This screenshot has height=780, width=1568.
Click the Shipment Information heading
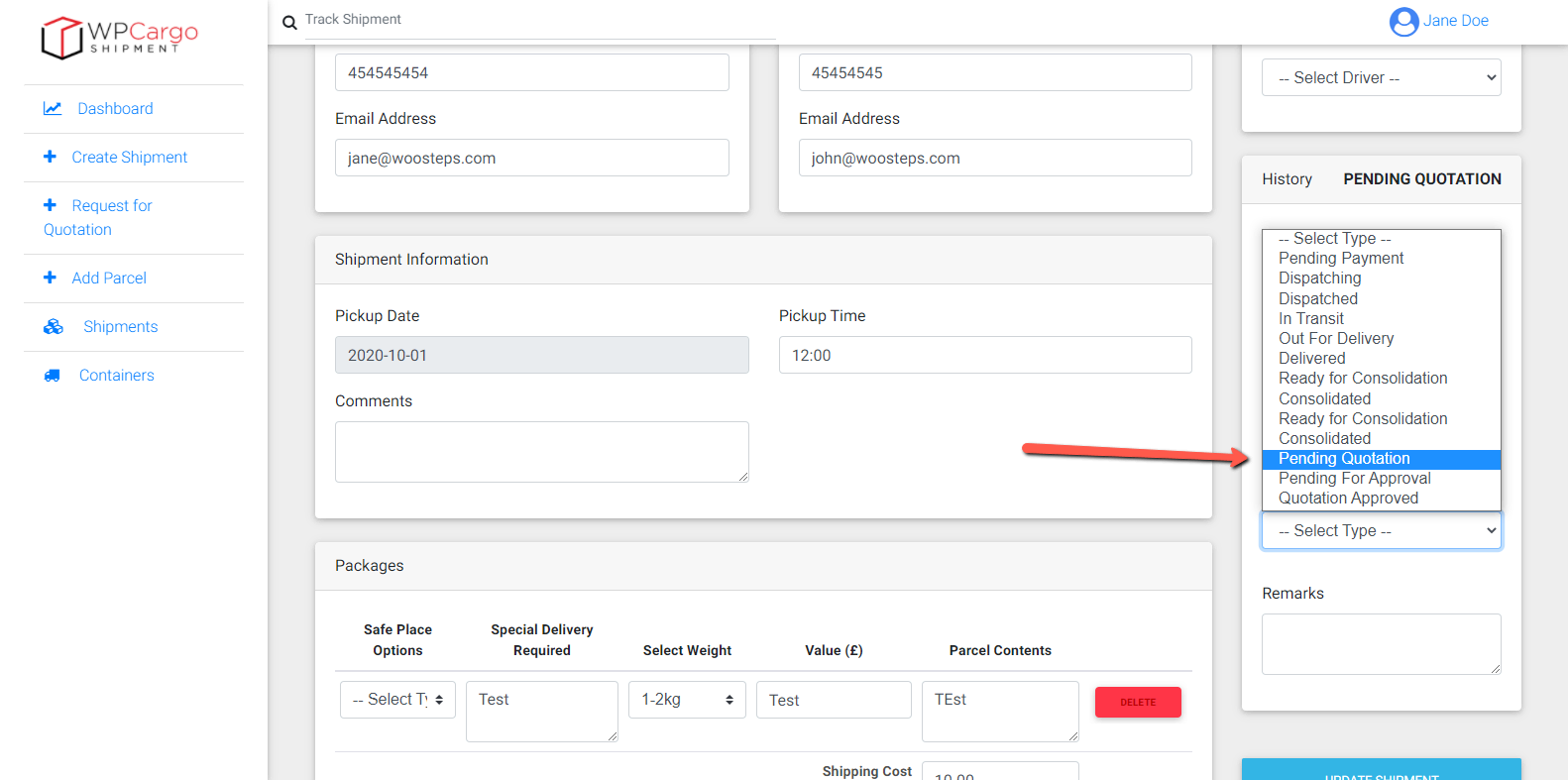tap(411, 260)
